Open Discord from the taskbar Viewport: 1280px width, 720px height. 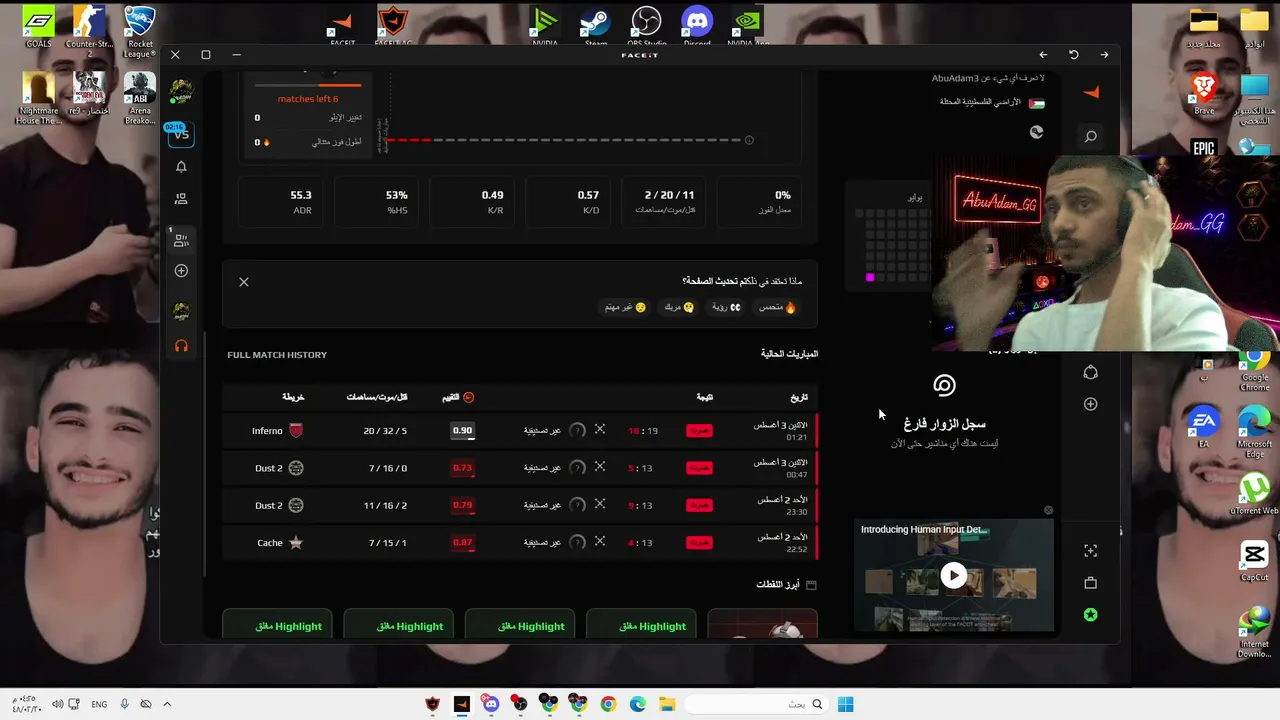click(x=490, y=704)
